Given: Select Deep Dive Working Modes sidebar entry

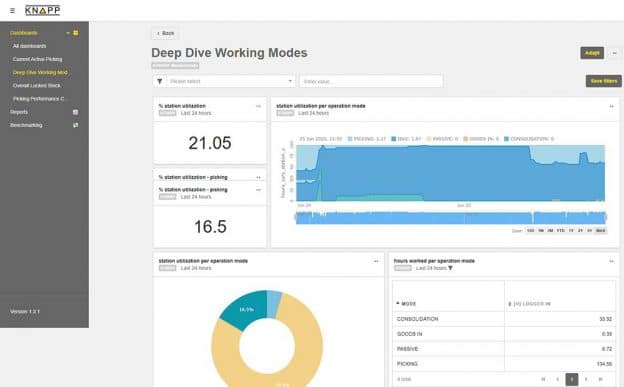Looking at the screenshot, I should click(40, 72).
